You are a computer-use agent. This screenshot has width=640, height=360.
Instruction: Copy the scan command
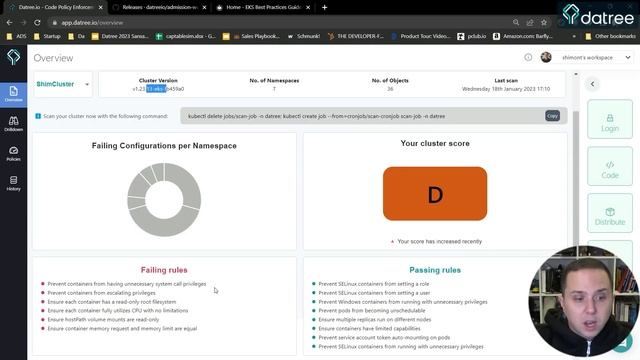click(x=552, y=116)
